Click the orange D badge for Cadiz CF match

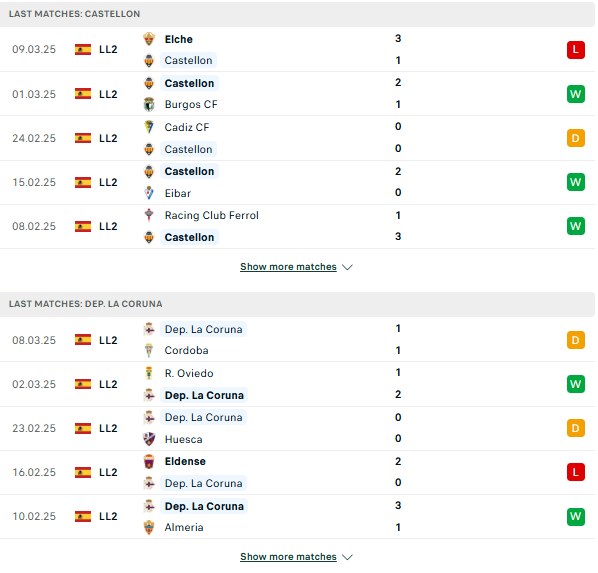[x=575, y=138]
